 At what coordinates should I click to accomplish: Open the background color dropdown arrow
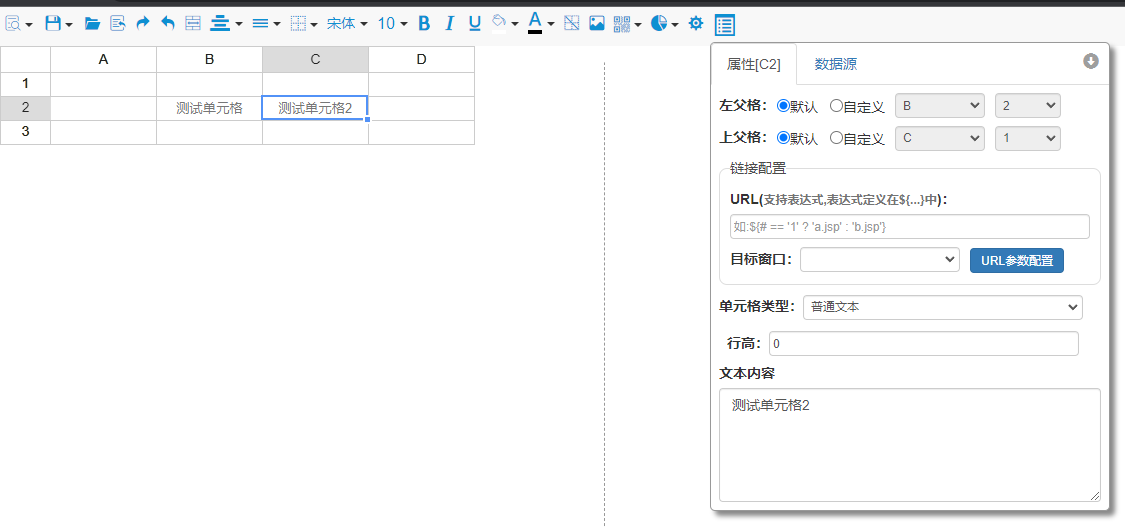coord(515,25)
